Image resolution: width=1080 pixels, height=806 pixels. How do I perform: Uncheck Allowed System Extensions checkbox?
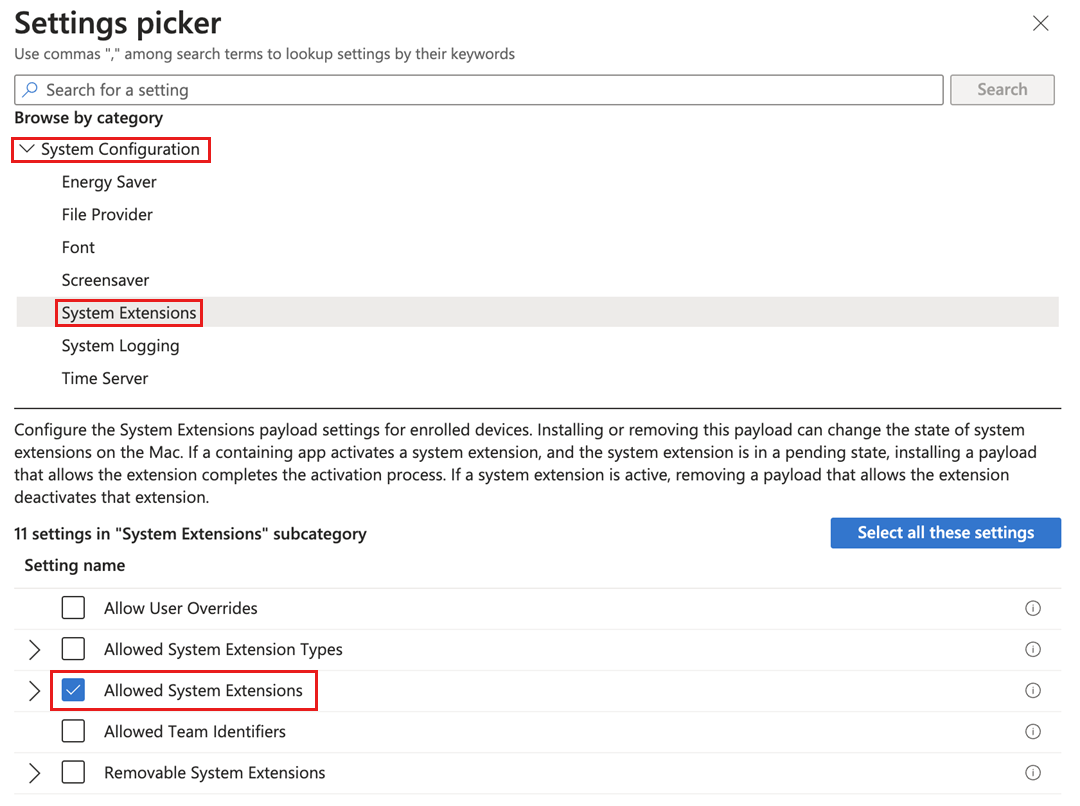(x=73, y=690)
